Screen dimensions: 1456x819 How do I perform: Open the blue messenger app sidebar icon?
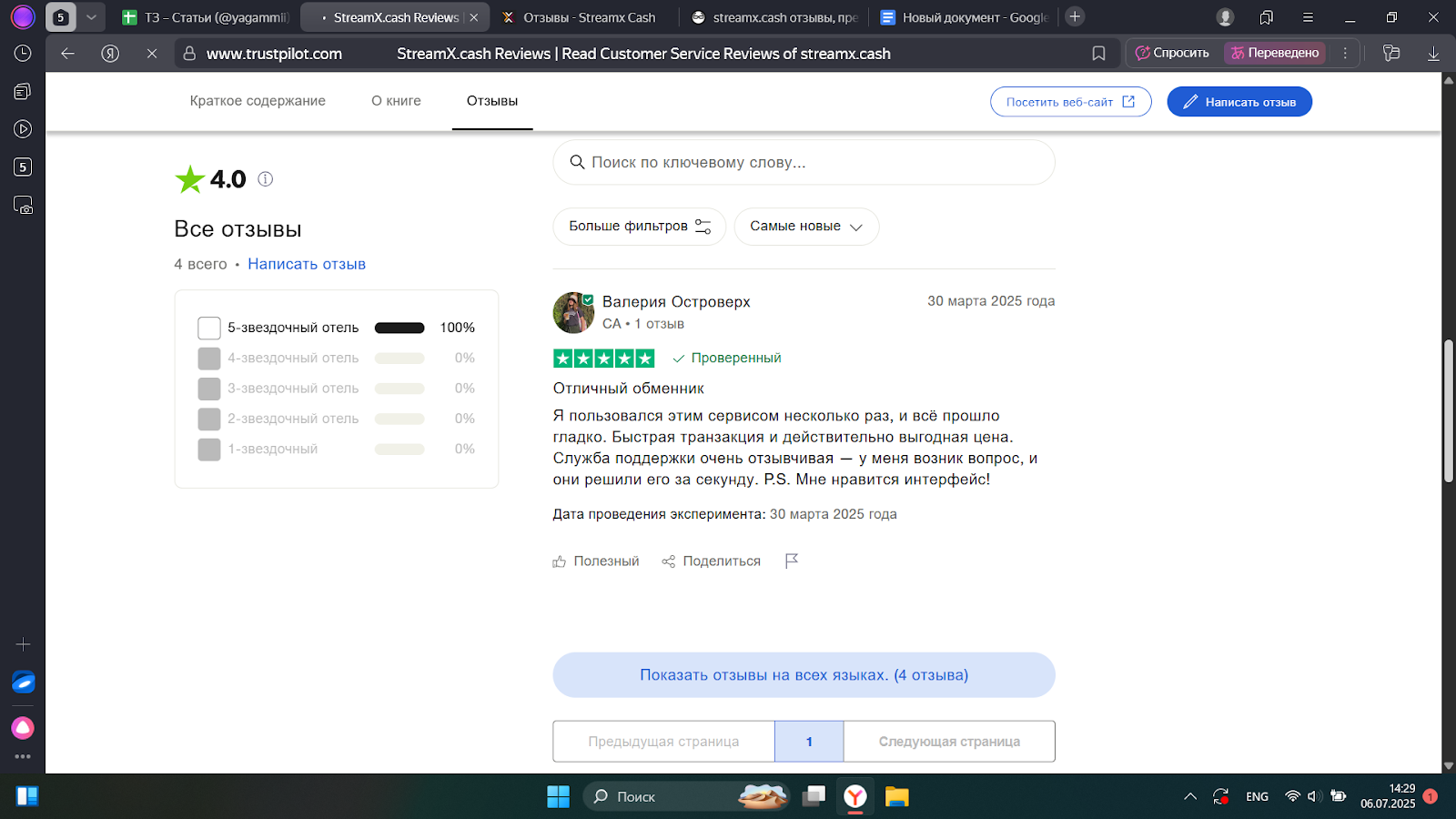coord(23,682)
